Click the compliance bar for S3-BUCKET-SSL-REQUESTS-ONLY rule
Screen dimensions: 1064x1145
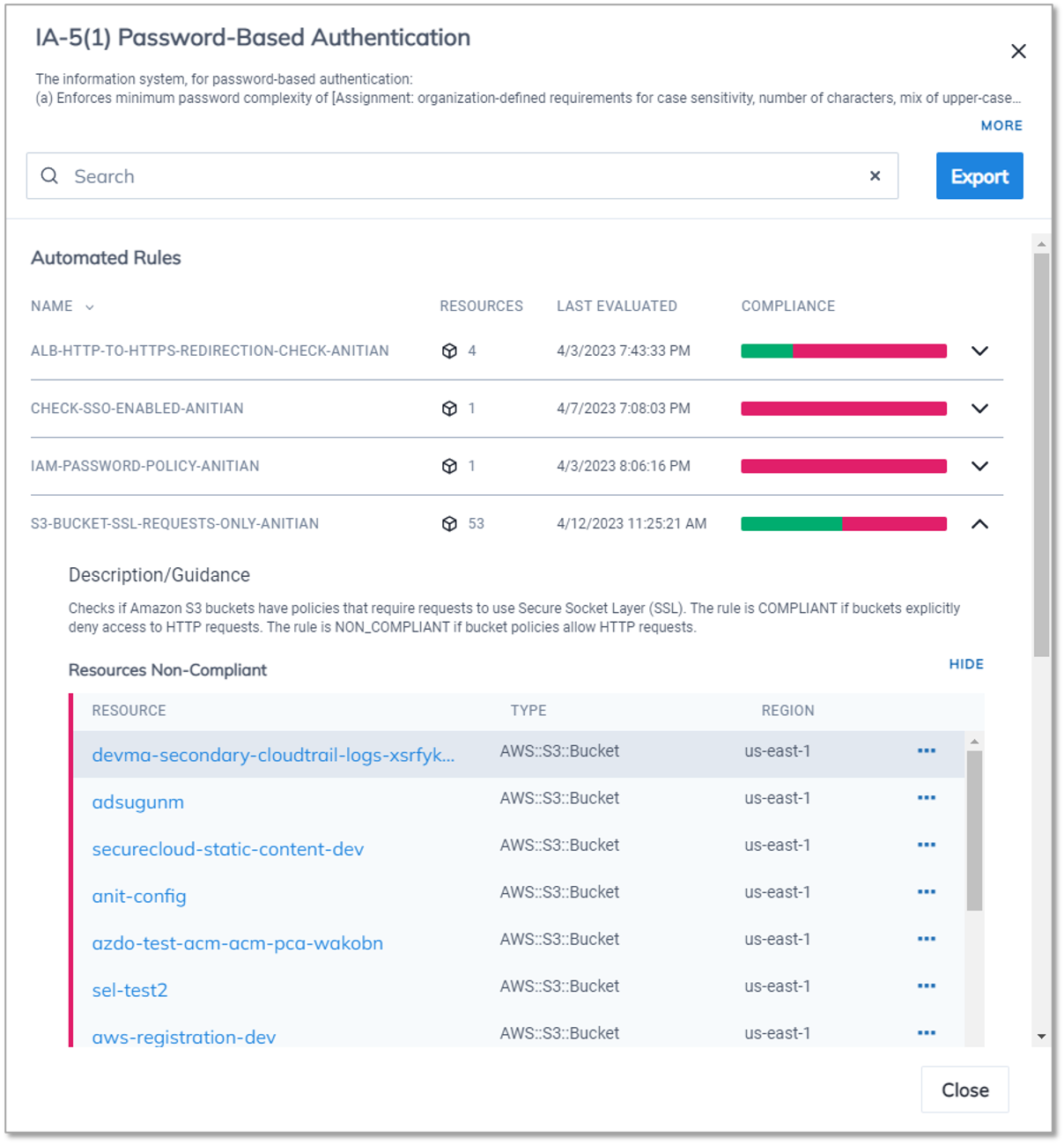tap(844, 524)
